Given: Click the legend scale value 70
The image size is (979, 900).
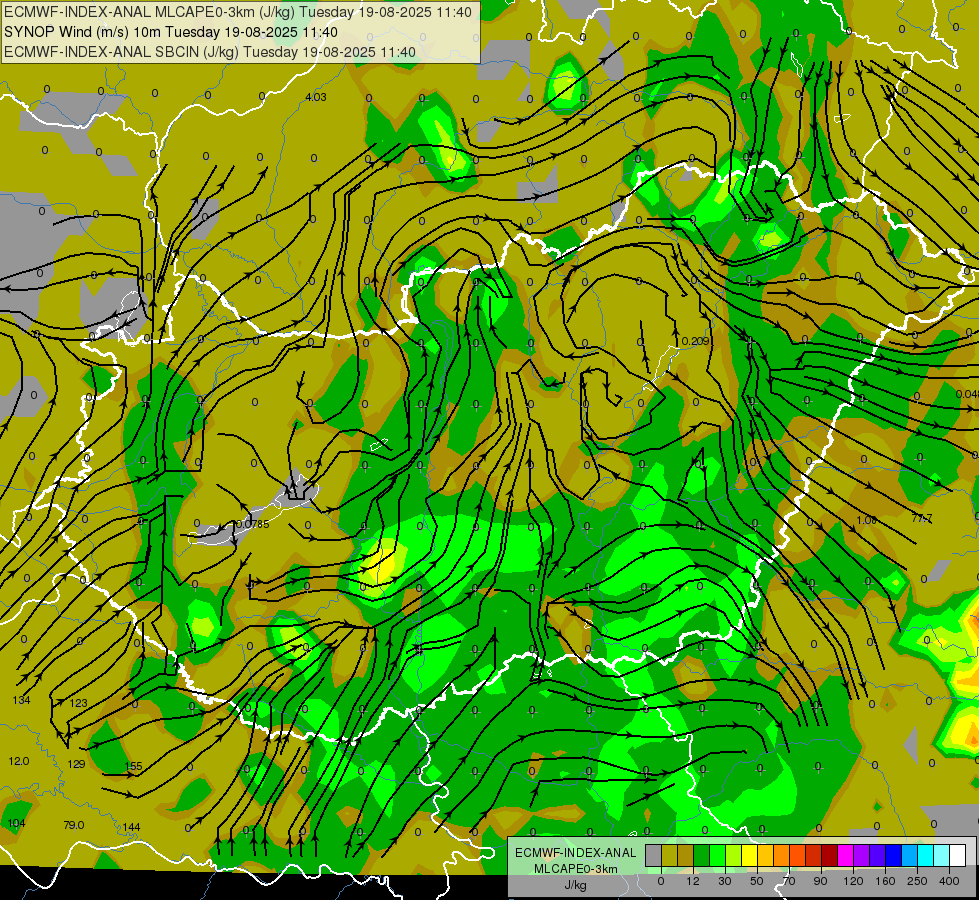Looking at the screenshot, I should pos(789,881).
